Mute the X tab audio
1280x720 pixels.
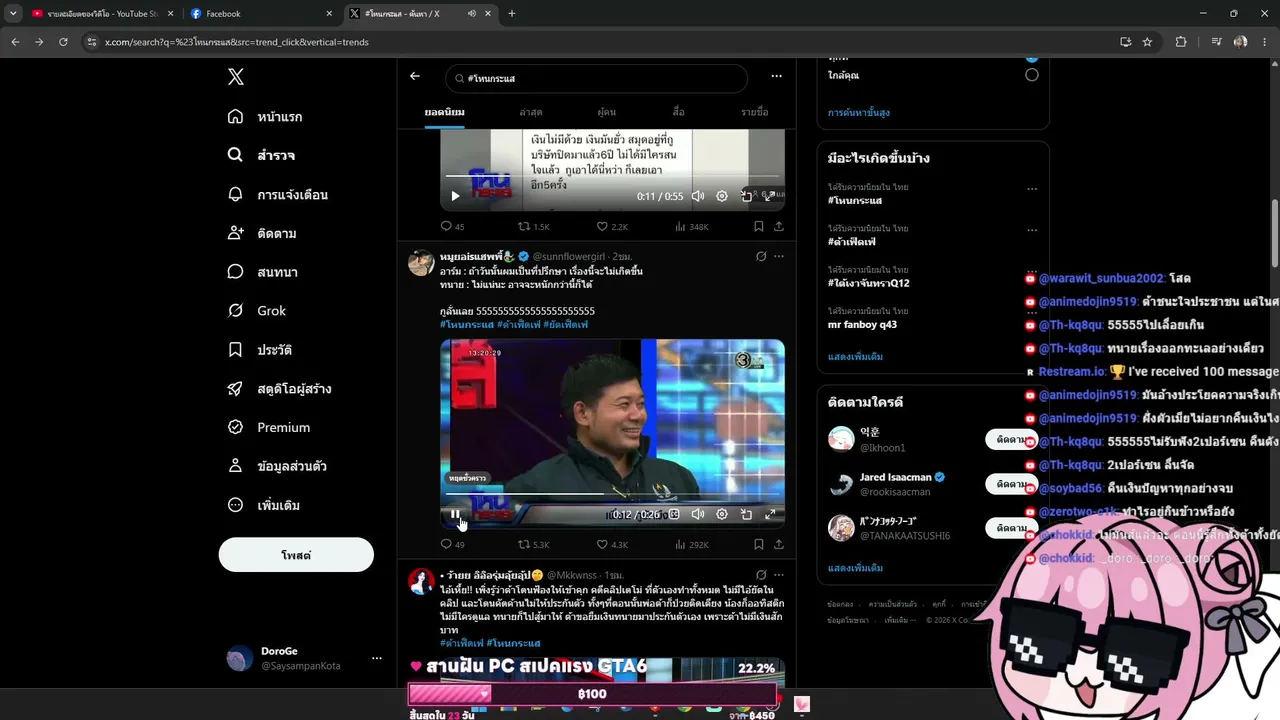pos(471,14)
